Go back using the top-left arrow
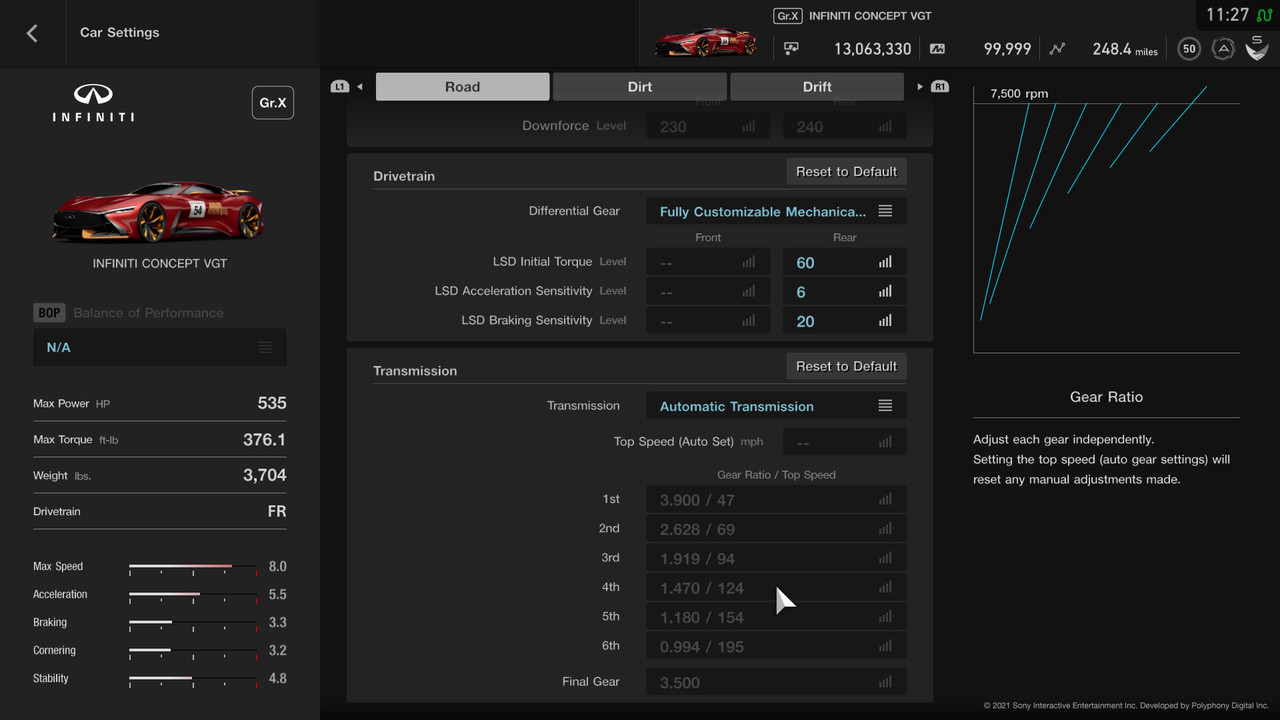Screen dimensions: 1280x720 [x=32, y=33]
